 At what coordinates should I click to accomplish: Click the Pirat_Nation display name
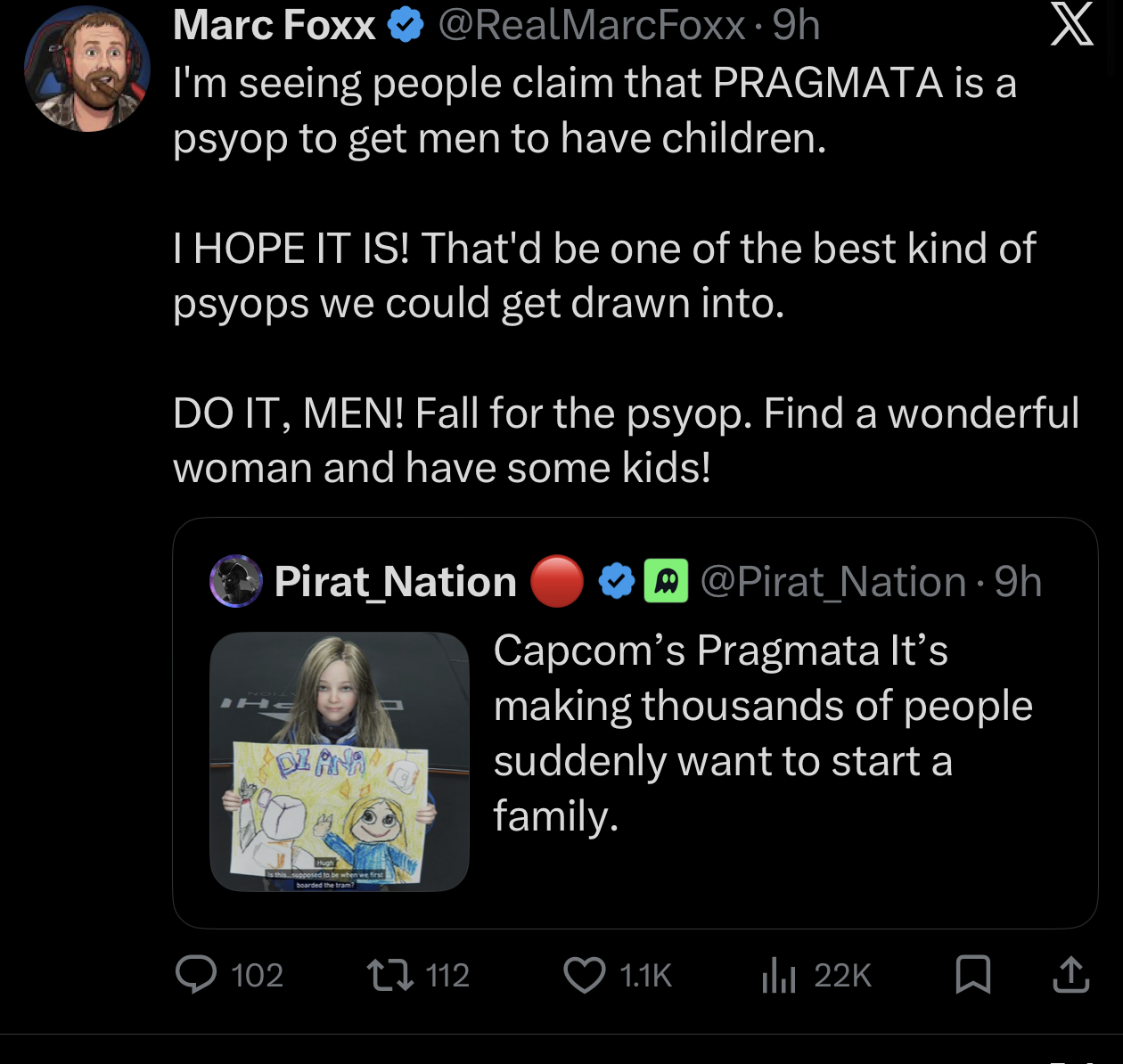click(395, 582)
